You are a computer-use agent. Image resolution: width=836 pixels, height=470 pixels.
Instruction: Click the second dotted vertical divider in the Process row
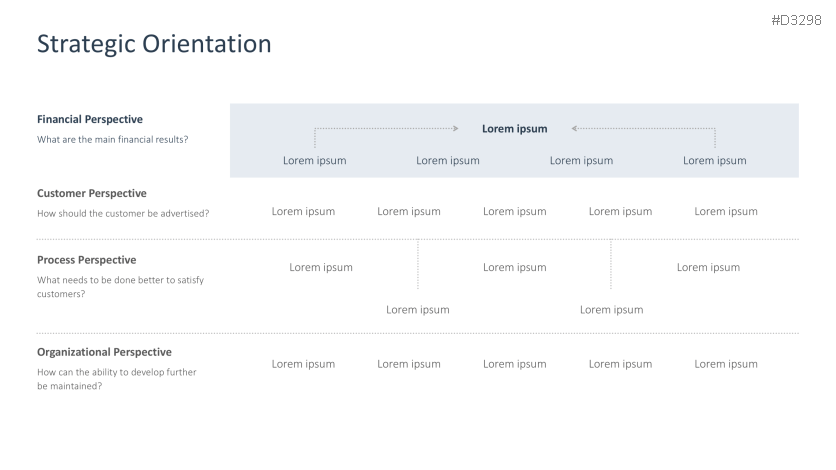[x=611, y=265]
